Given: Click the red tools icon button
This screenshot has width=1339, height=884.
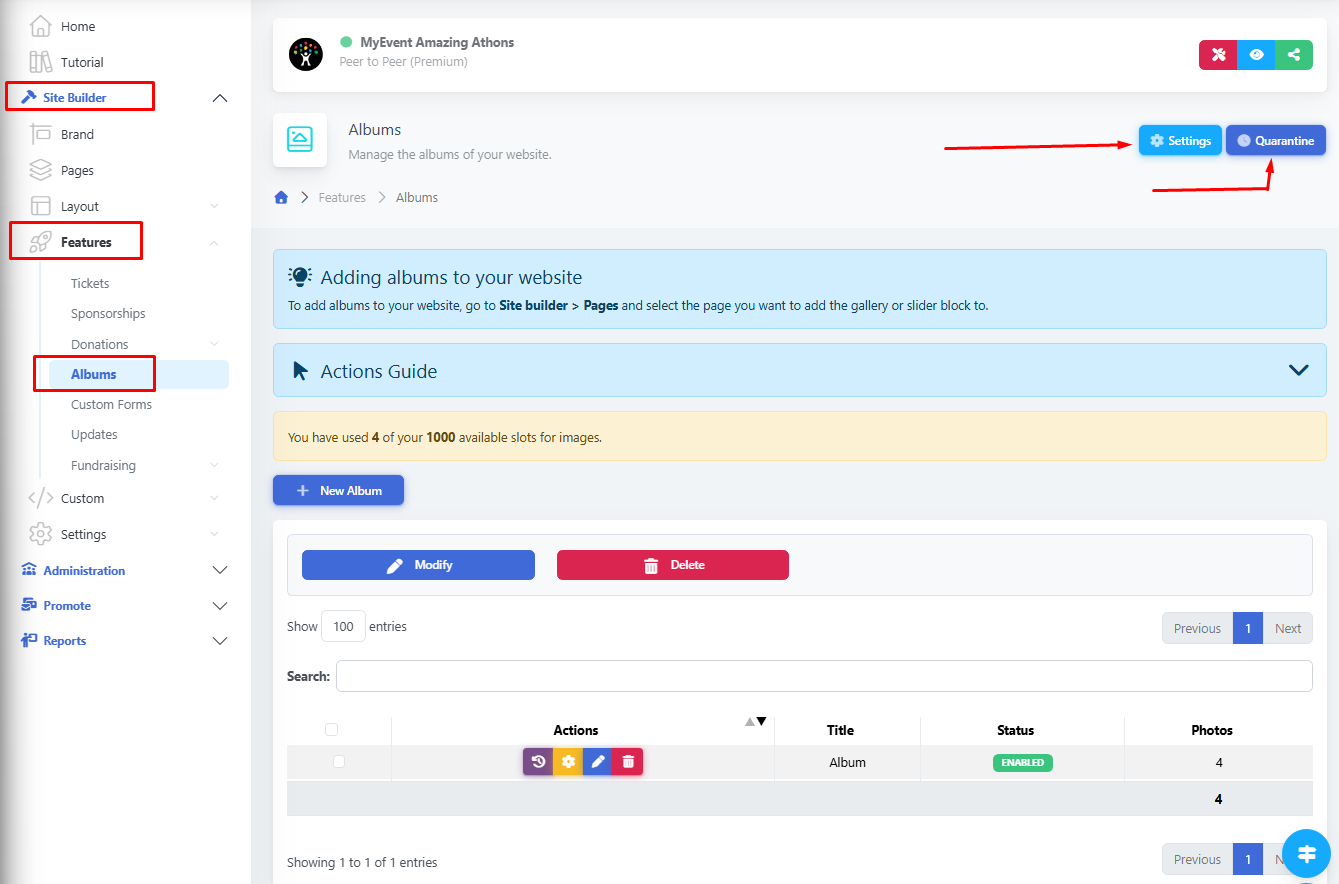Looking at the screenshot, I should 1218,55.
